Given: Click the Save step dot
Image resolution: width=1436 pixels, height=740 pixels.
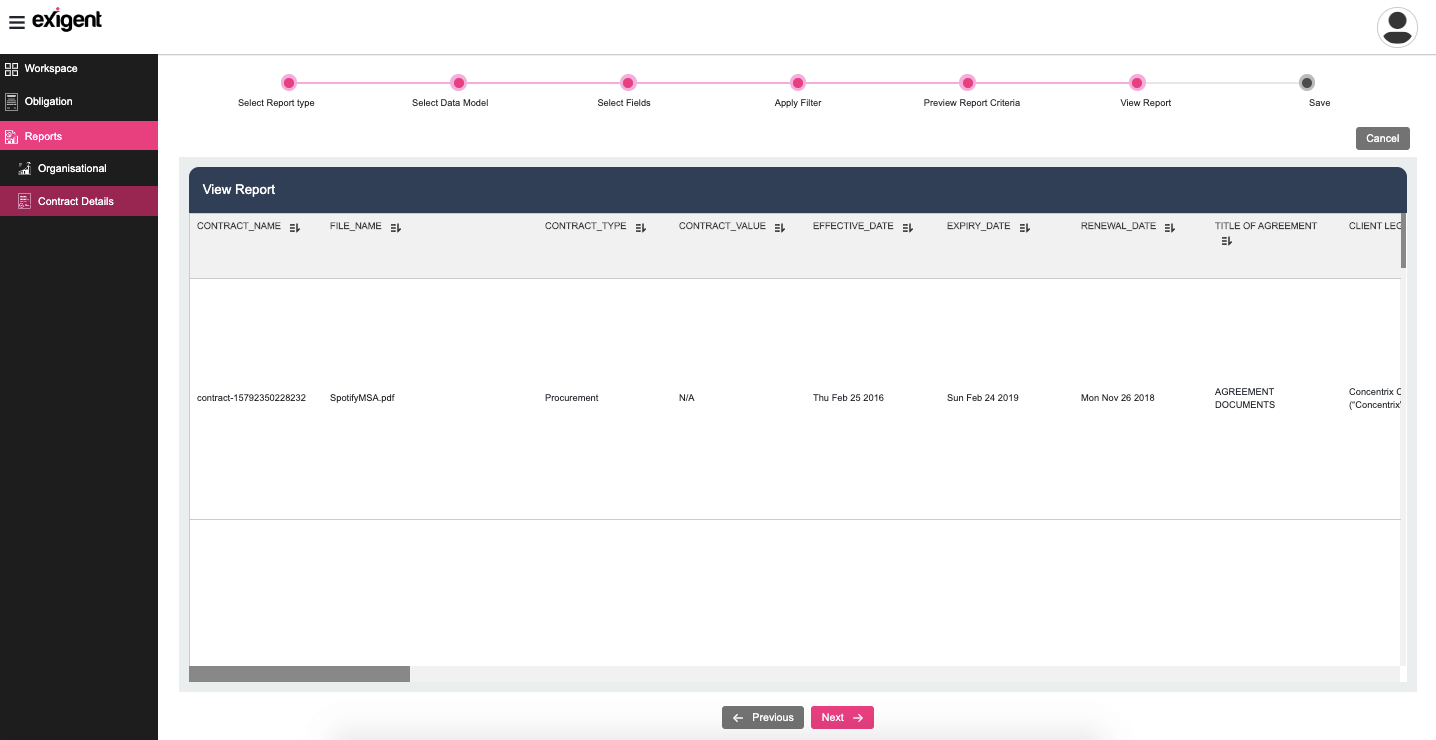Looking at the screenshot, I should click(x=1307, y=83).
